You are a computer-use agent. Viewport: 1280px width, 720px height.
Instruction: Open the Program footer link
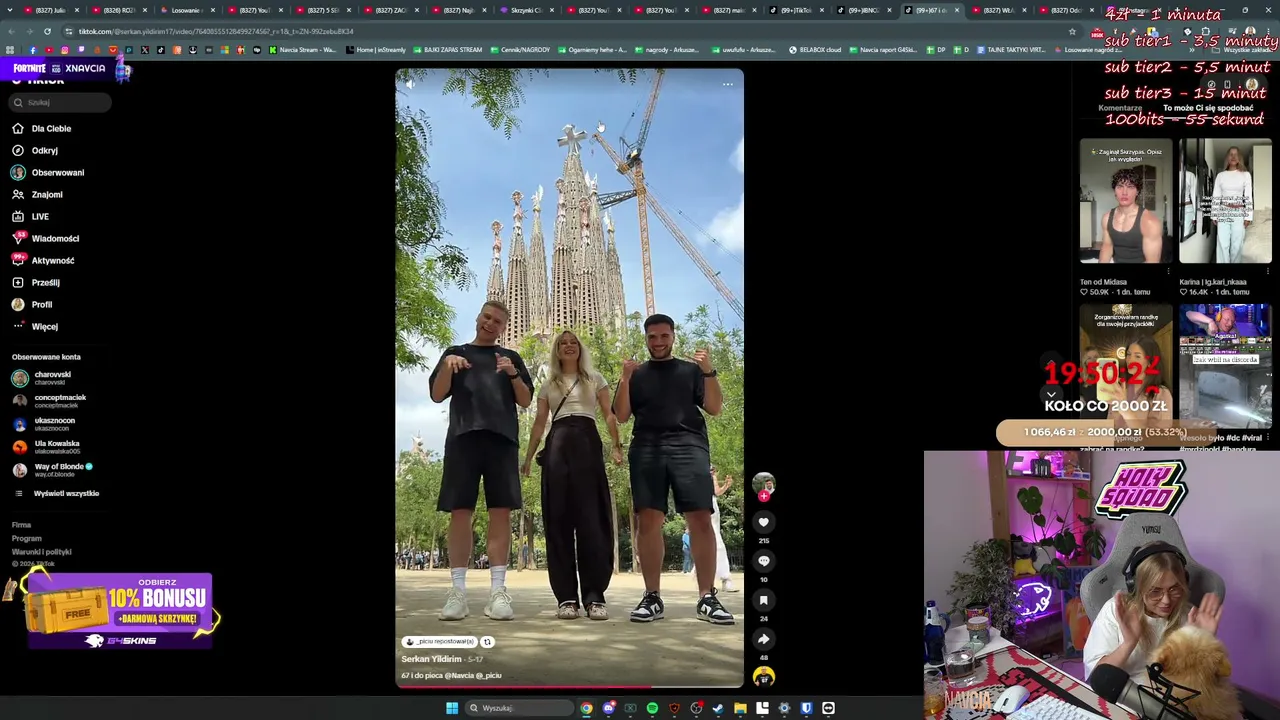click(27, 538)
